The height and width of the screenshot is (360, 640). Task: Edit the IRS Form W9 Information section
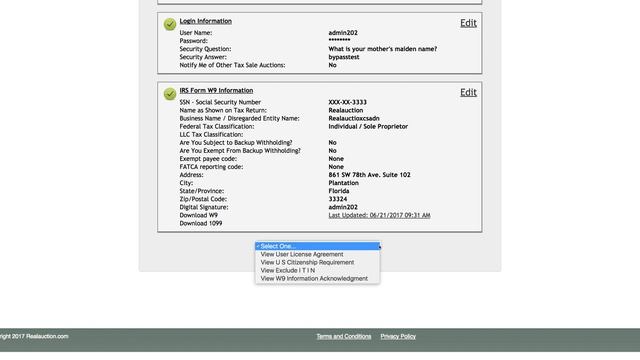468,93
